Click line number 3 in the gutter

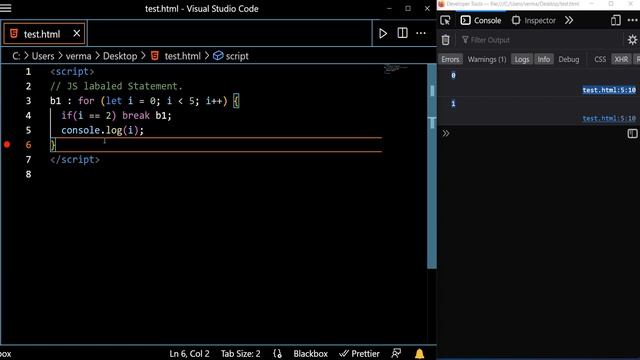point(28,101)
